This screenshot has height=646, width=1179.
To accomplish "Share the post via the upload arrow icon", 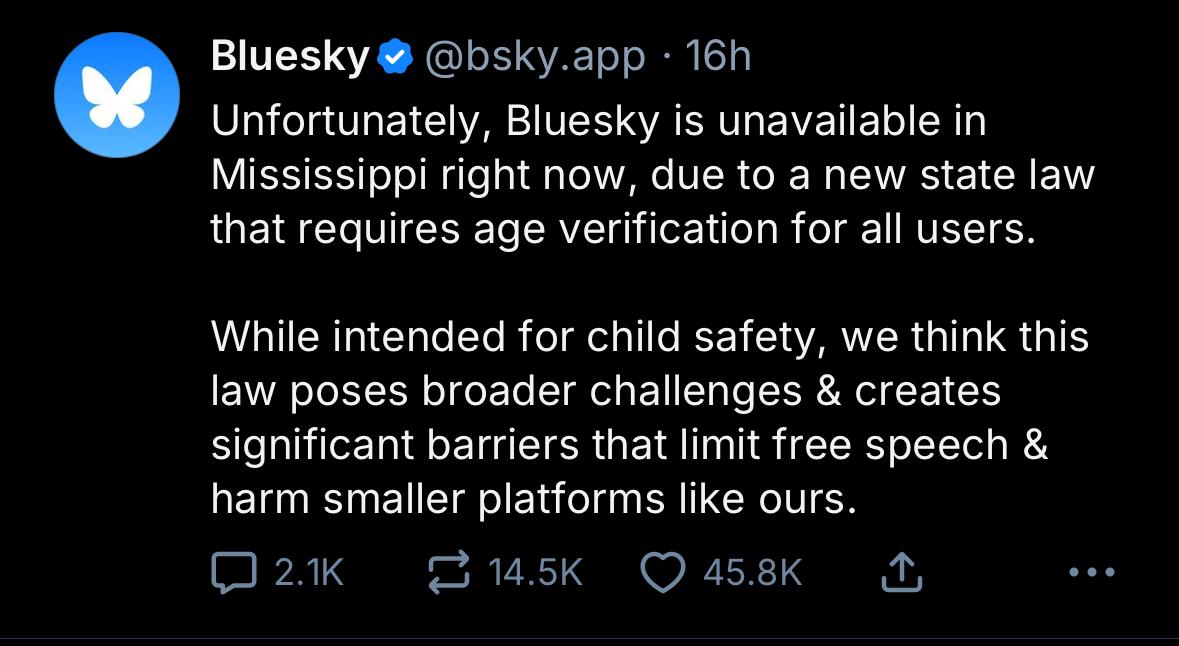I will pyautogui.click(x=901, y=573).
